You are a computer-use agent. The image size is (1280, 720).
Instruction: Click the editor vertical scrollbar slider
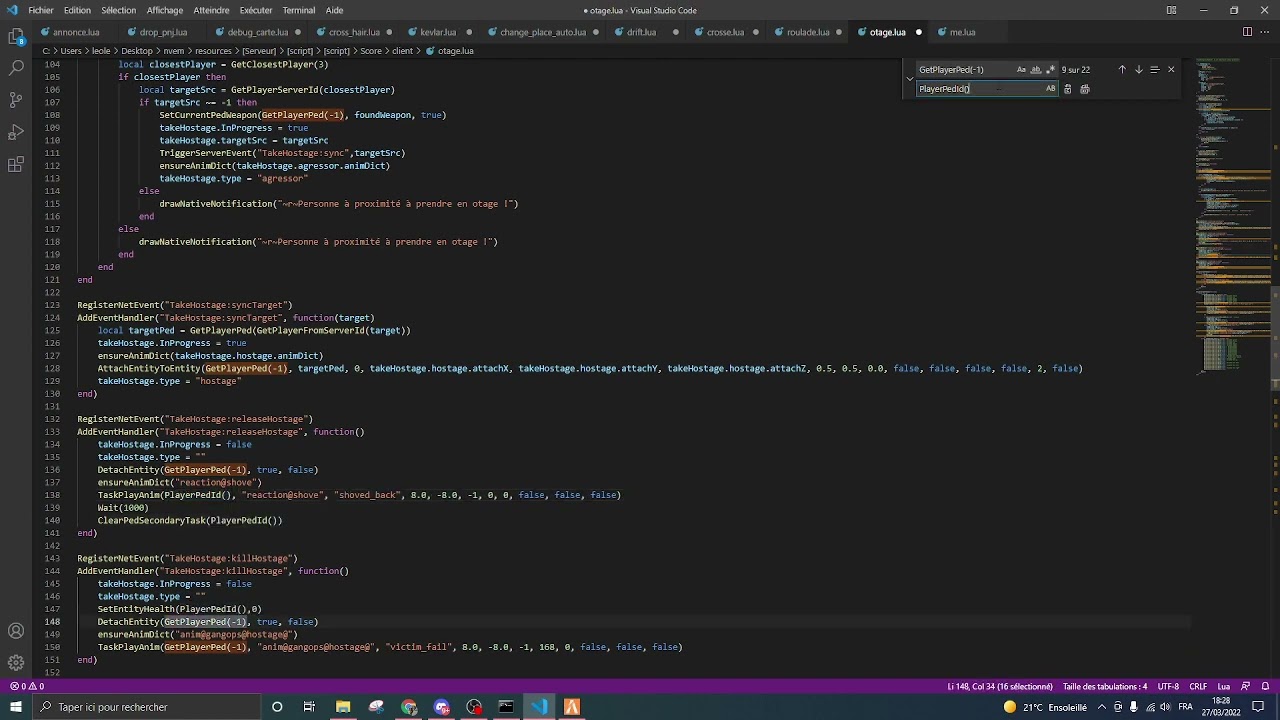(x=1275, y=338)
